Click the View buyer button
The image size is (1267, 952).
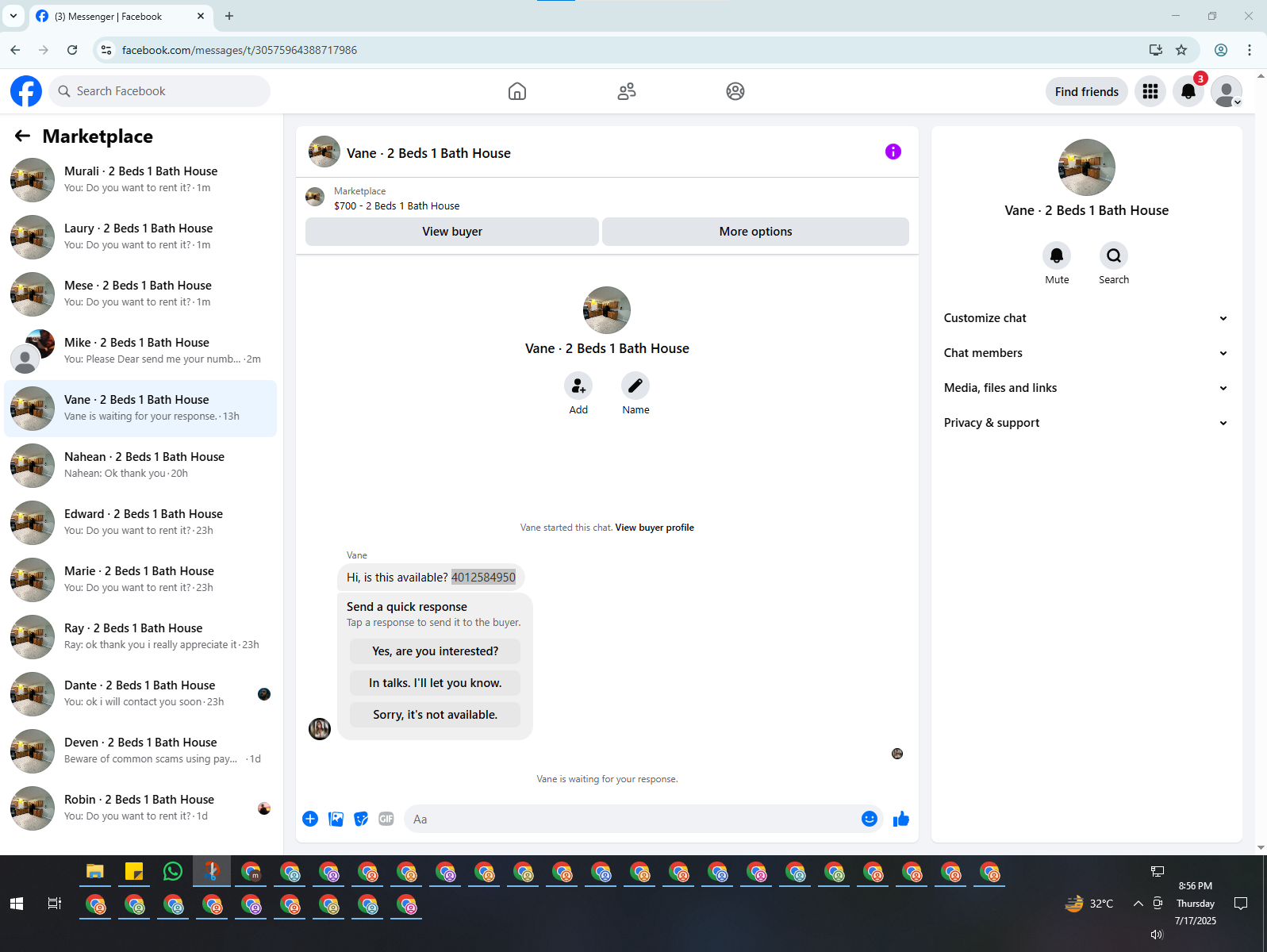click(452, 232)
